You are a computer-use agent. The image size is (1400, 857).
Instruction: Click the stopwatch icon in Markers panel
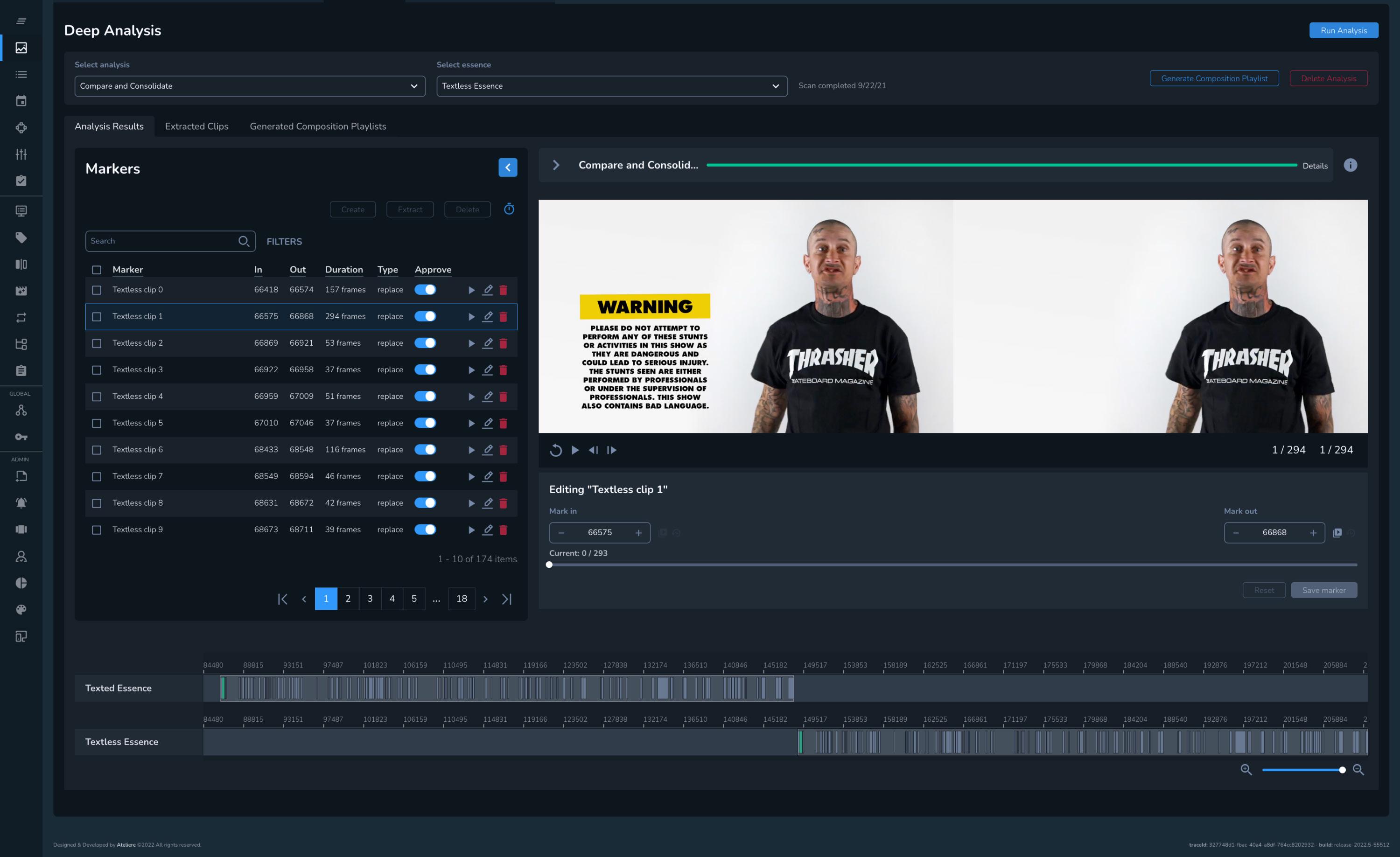click(509, 209)
